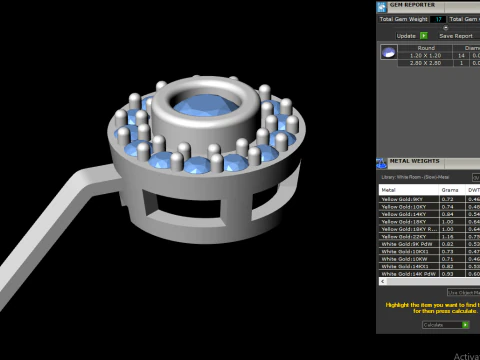
Task: Click the Use Object Material button
Action: click(x=463, y=293)
